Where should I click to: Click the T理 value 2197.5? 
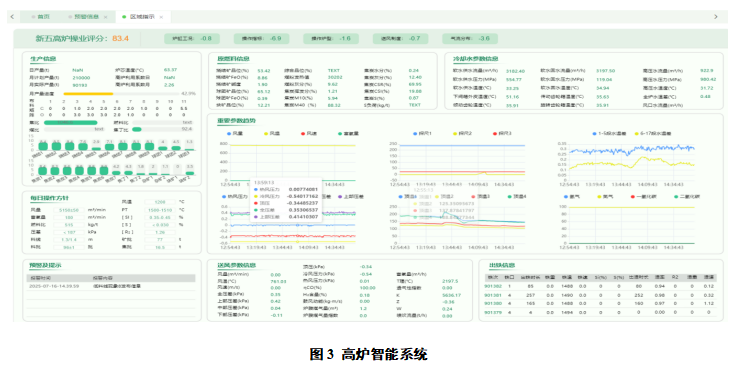450,281
